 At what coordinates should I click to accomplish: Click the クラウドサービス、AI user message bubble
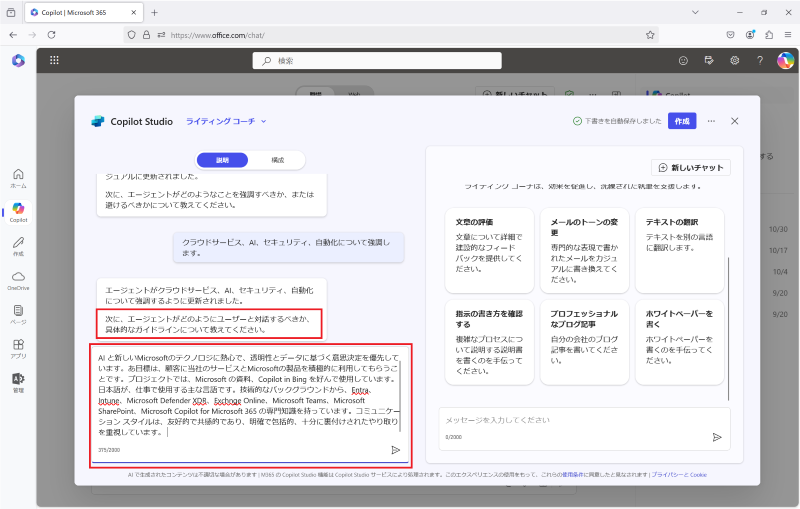click(x=288, y=247)
